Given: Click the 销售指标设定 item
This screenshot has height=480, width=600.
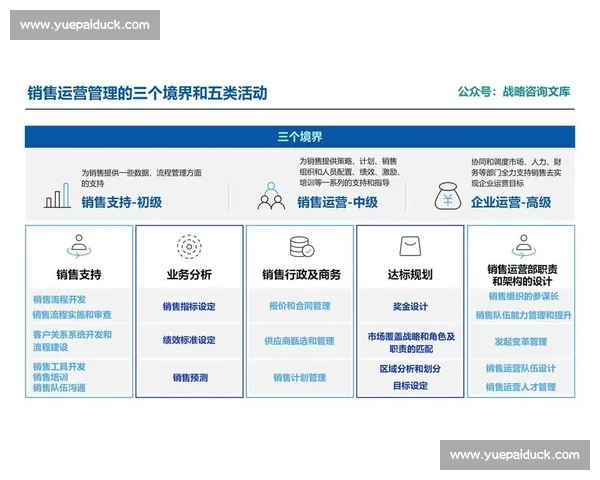Looking at the screenshot, I should [x=189, y=306].
